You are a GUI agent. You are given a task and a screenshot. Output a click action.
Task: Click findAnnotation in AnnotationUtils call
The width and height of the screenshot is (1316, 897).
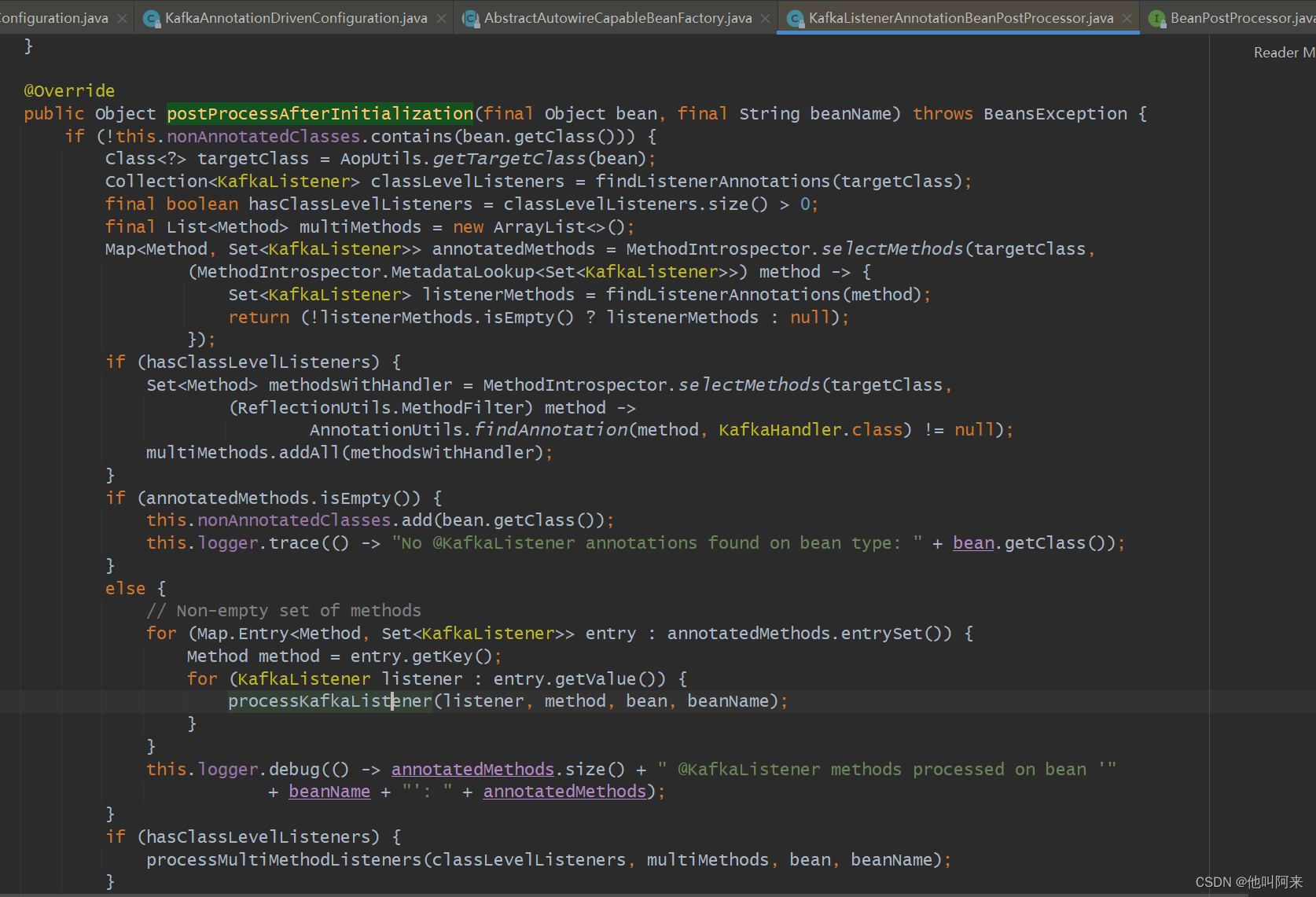pyautogui.click(x=550, y=430)
